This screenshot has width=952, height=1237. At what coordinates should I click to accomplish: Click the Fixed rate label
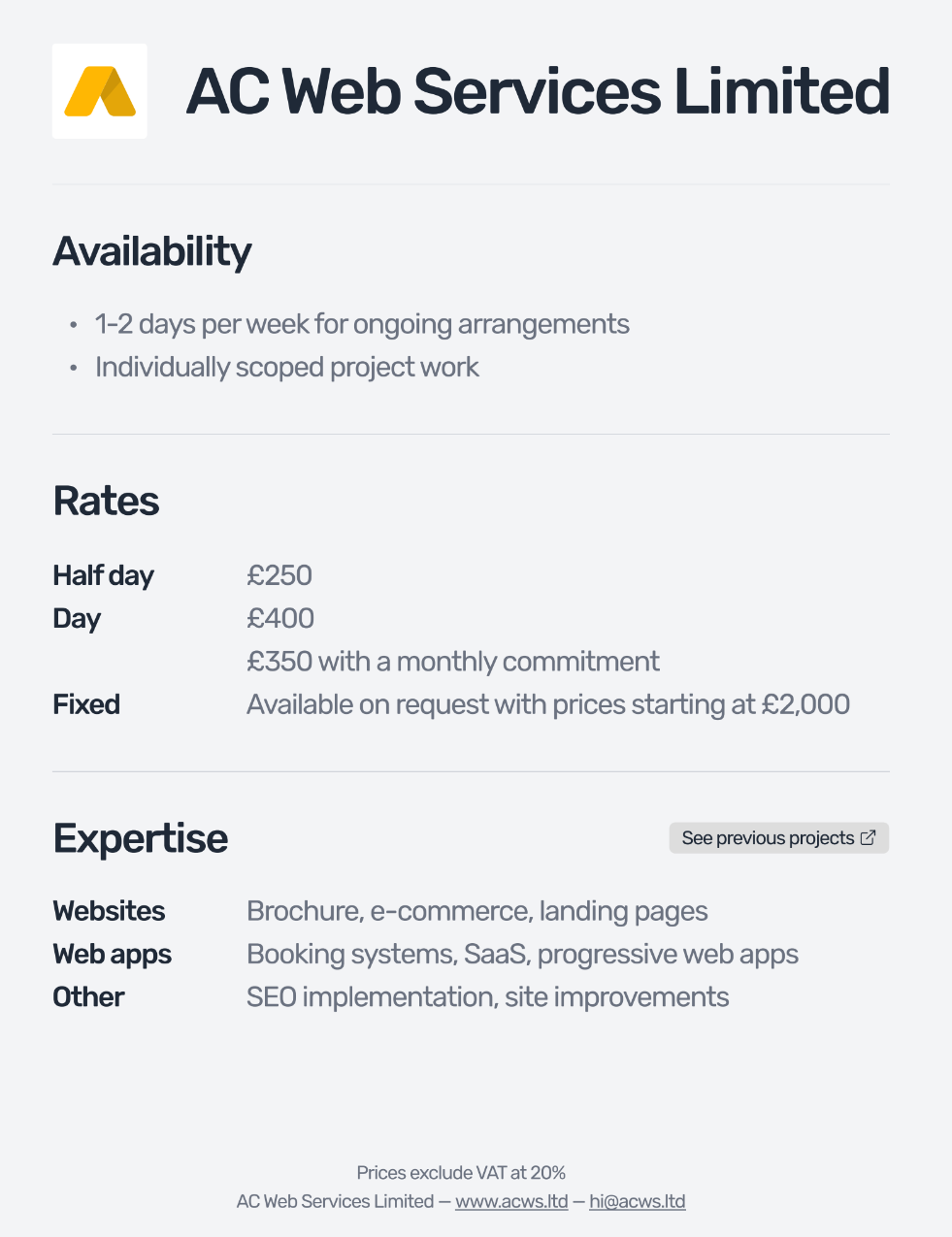point(86,704)
